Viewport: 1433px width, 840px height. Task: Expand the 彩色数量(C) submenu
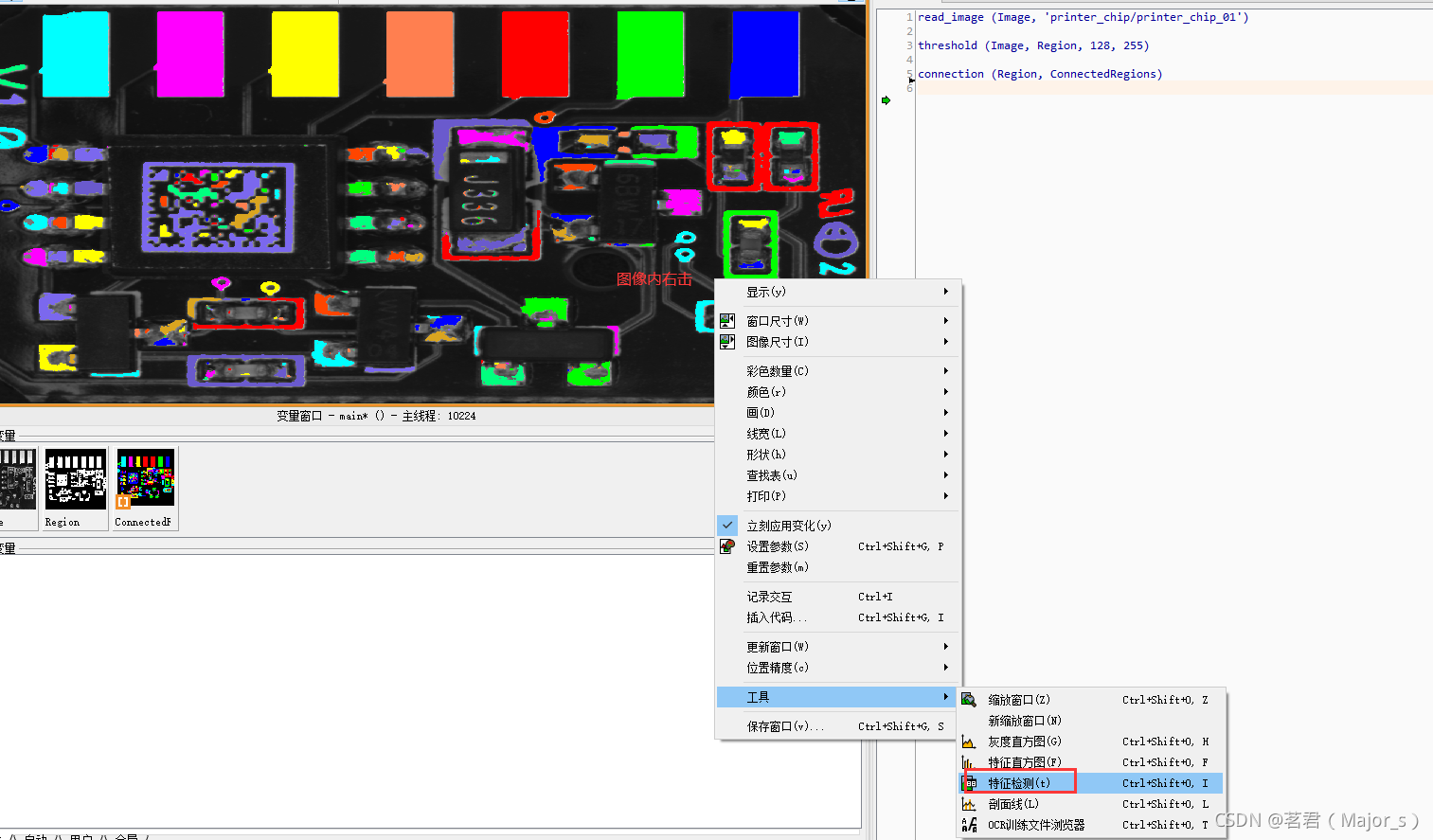pos(838,371)
